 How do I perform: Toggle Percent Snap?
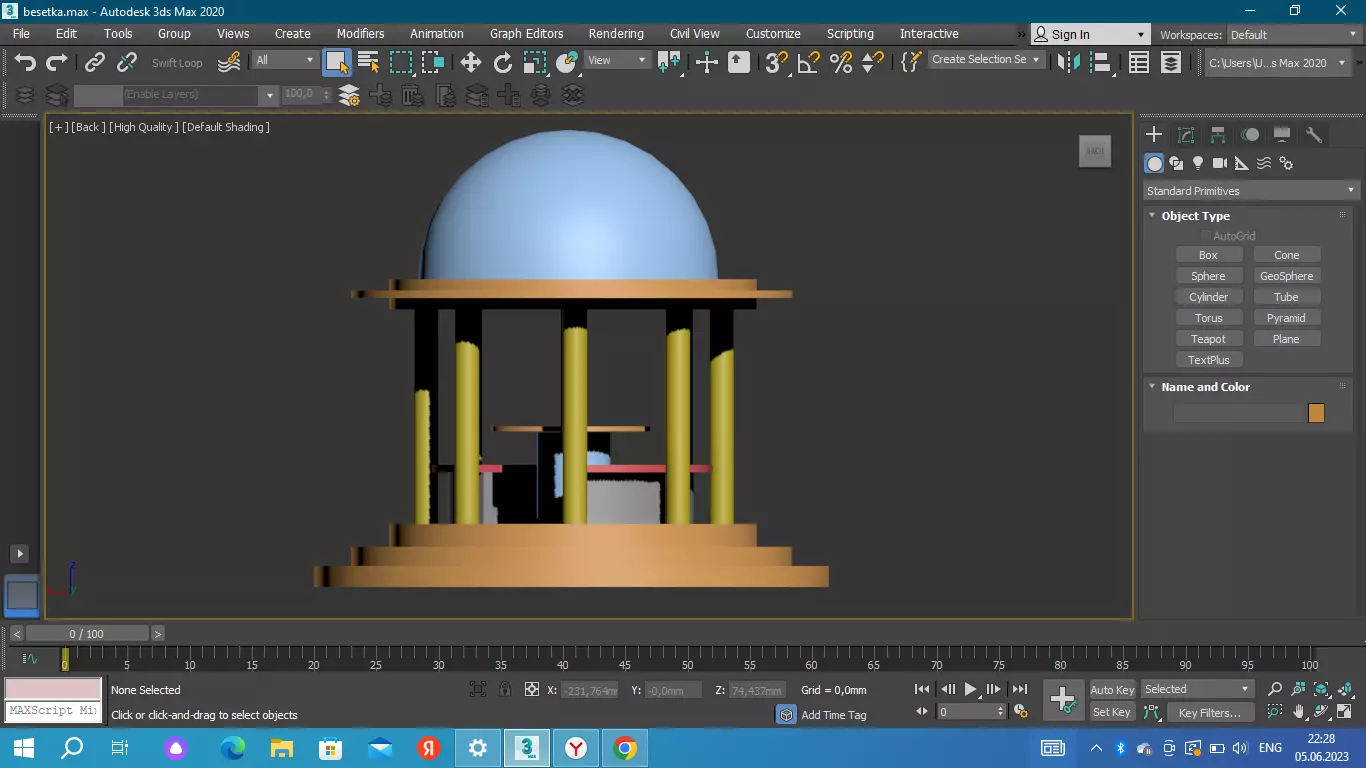pos(841,62)
